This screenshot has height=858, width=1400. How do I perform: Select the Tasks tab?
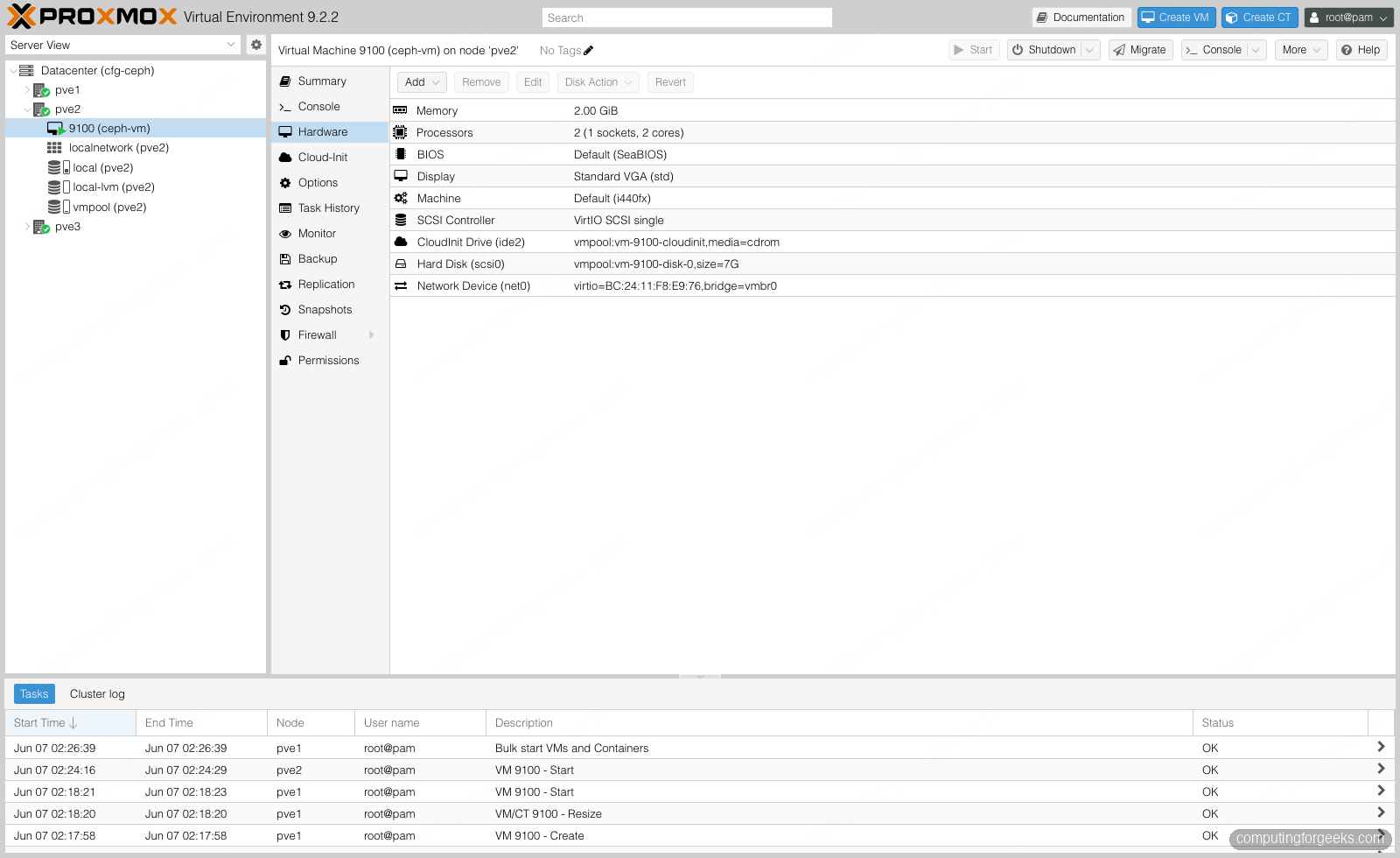(34, 694)
